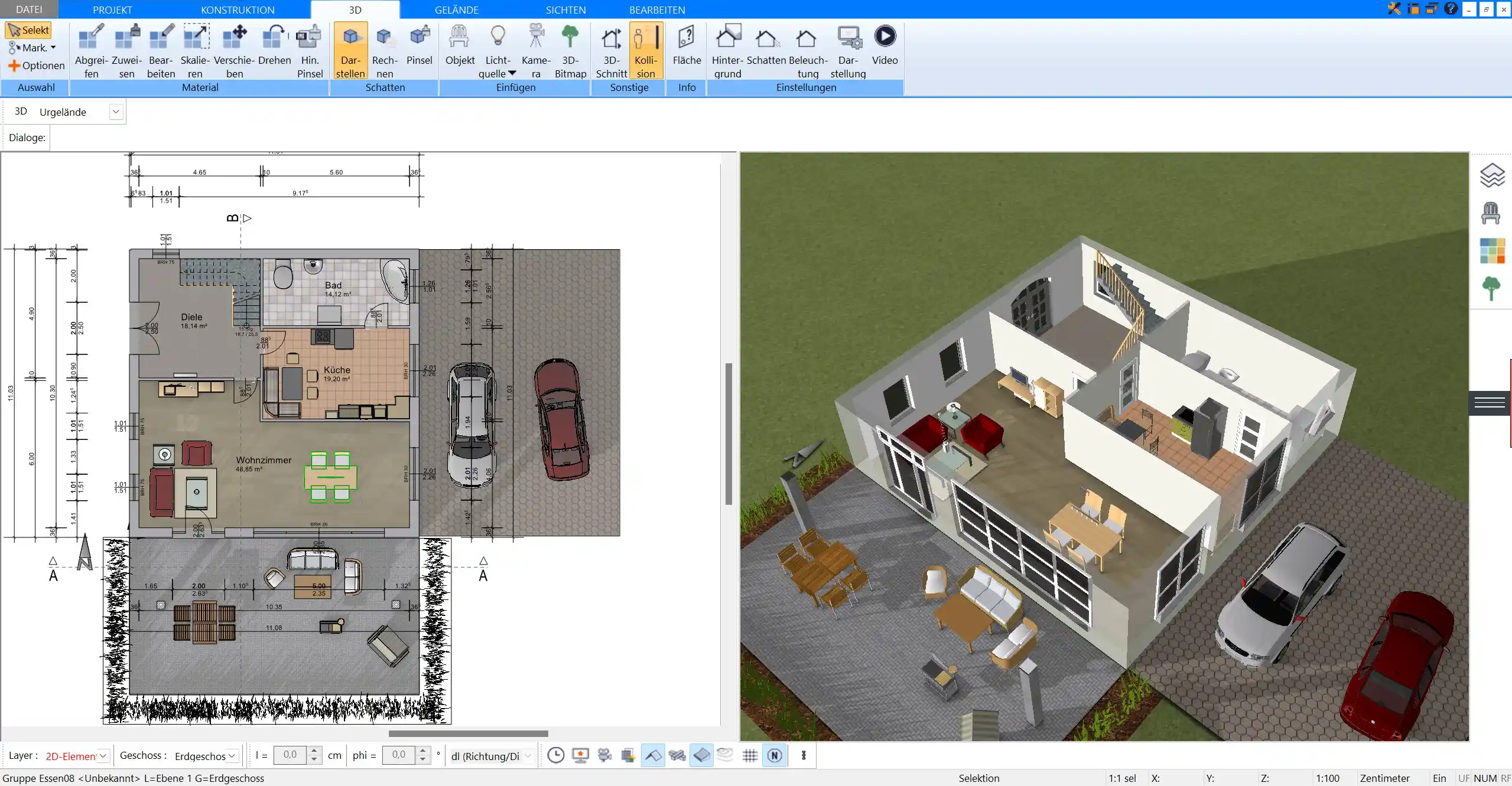The height and width of the screenshot is (786, 1512).
Task: Select the Abgreifen material picker tool
Action: [91, 51]
